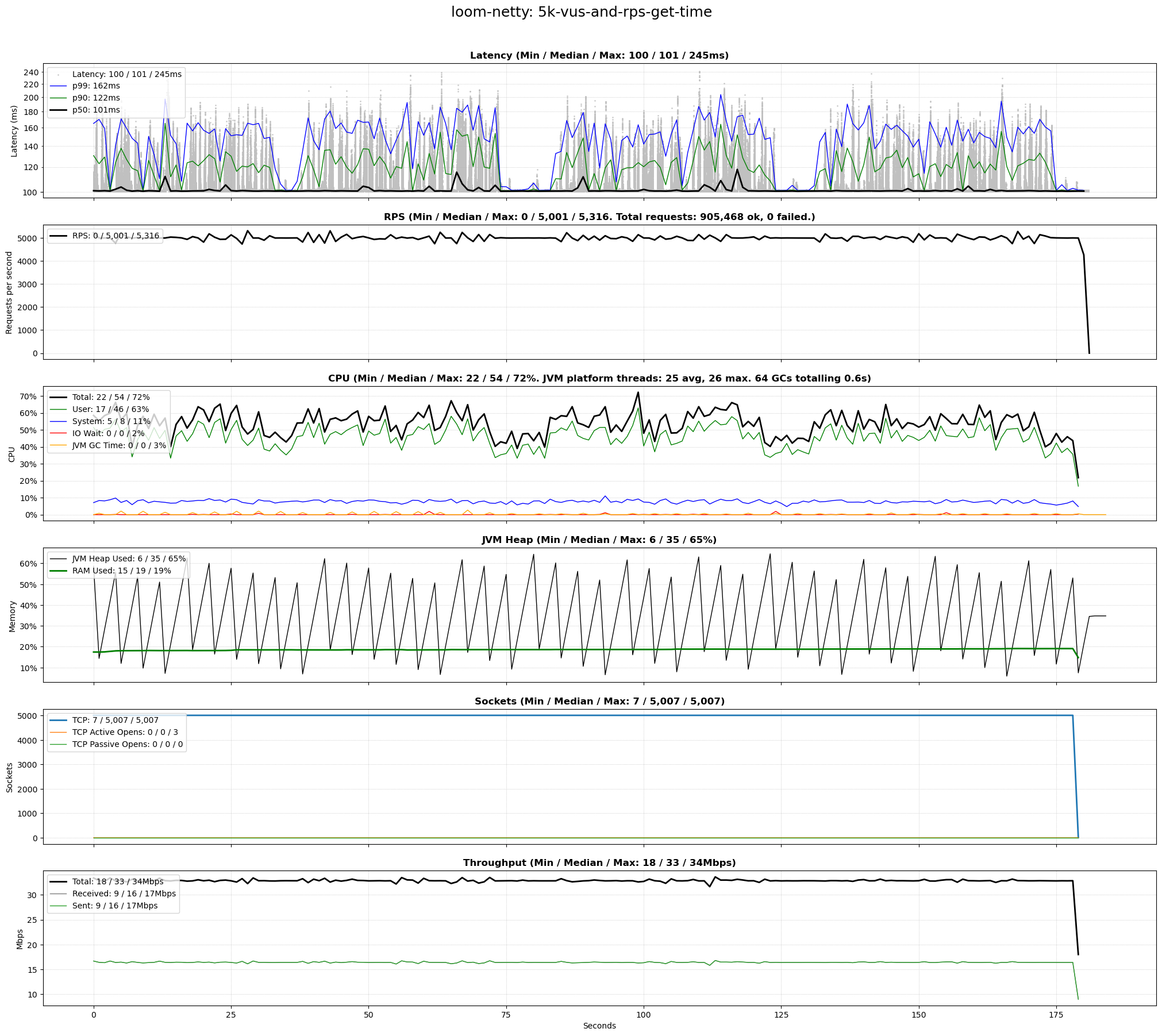Image resolution: width=1162 pixels, height=1036 pixels.
Task: Click the Throughput chart title
Action: 599,863
